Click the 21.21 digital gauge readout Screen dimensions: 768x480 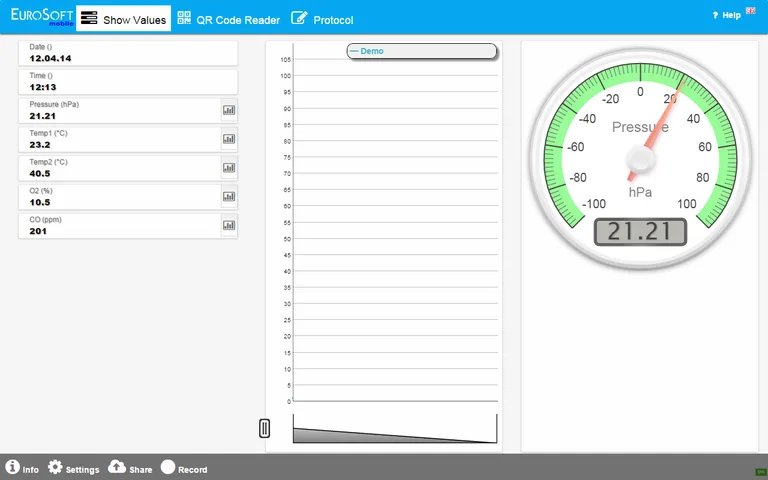pyautogui.click(x=640, y=232)
